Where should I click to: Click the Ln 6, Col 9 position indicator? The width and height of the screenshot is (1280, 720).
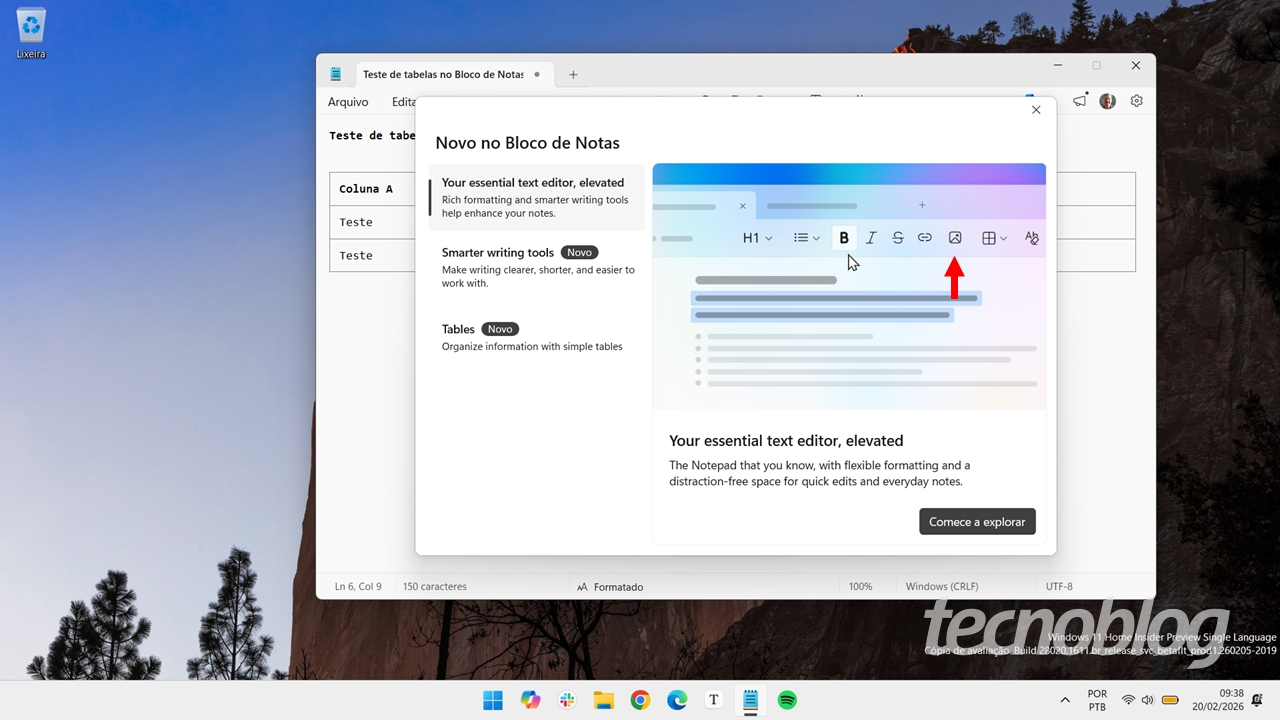coord(358,587)
